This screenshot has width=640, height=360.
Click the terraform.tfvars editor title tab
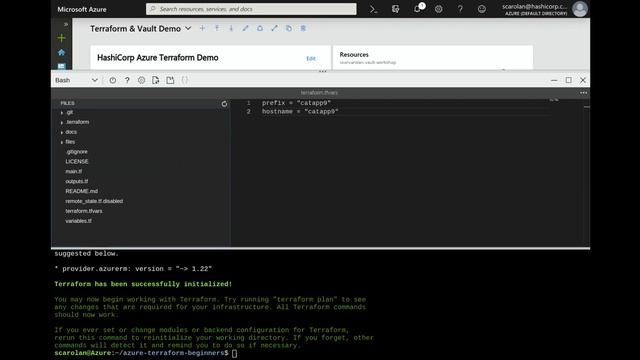(x=319, y=93)
